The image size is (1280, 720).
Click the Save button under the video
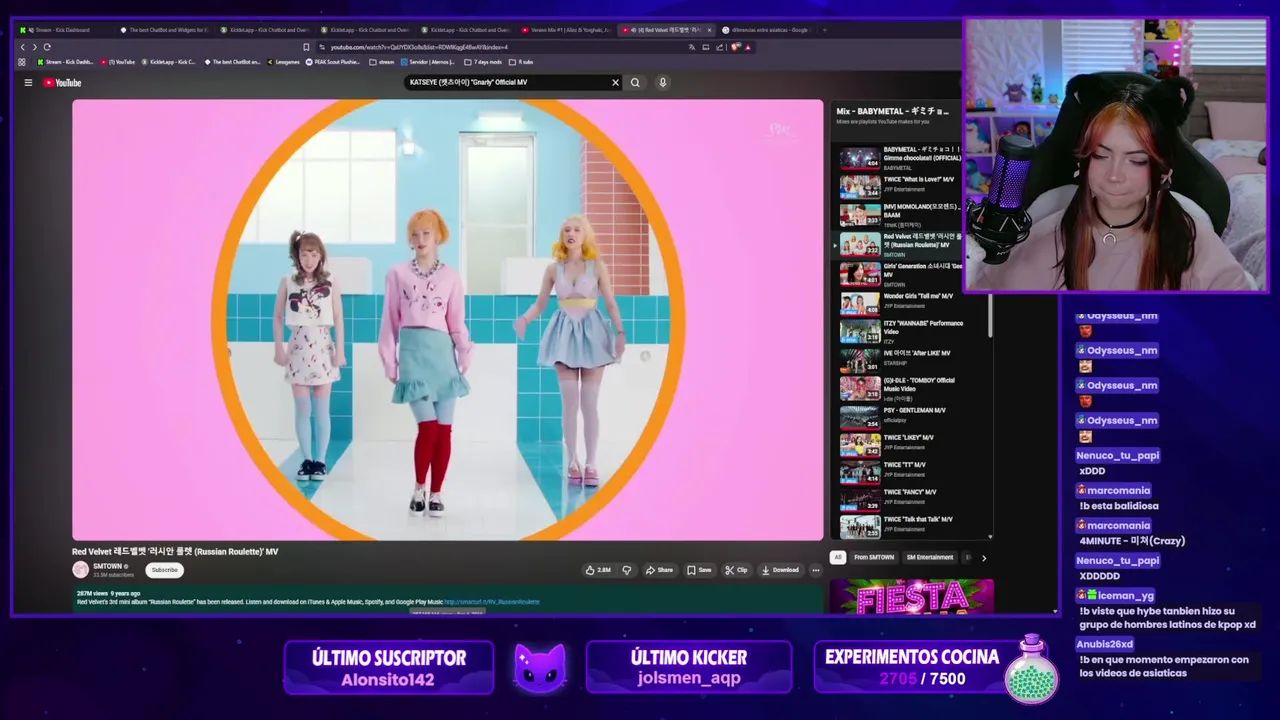699,570
